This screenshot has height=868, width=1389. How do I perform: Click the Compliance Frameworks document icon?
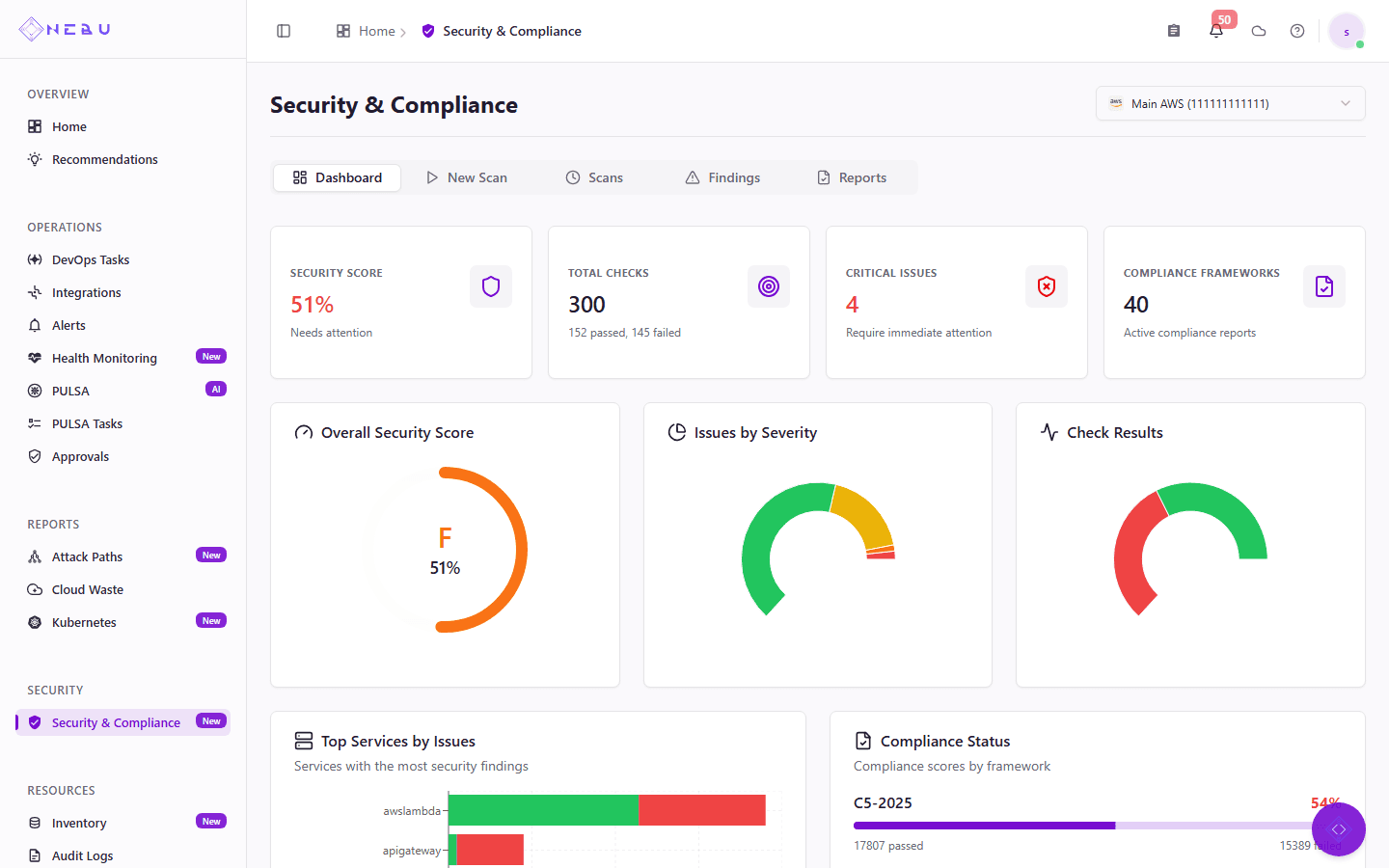(1324, 286)
